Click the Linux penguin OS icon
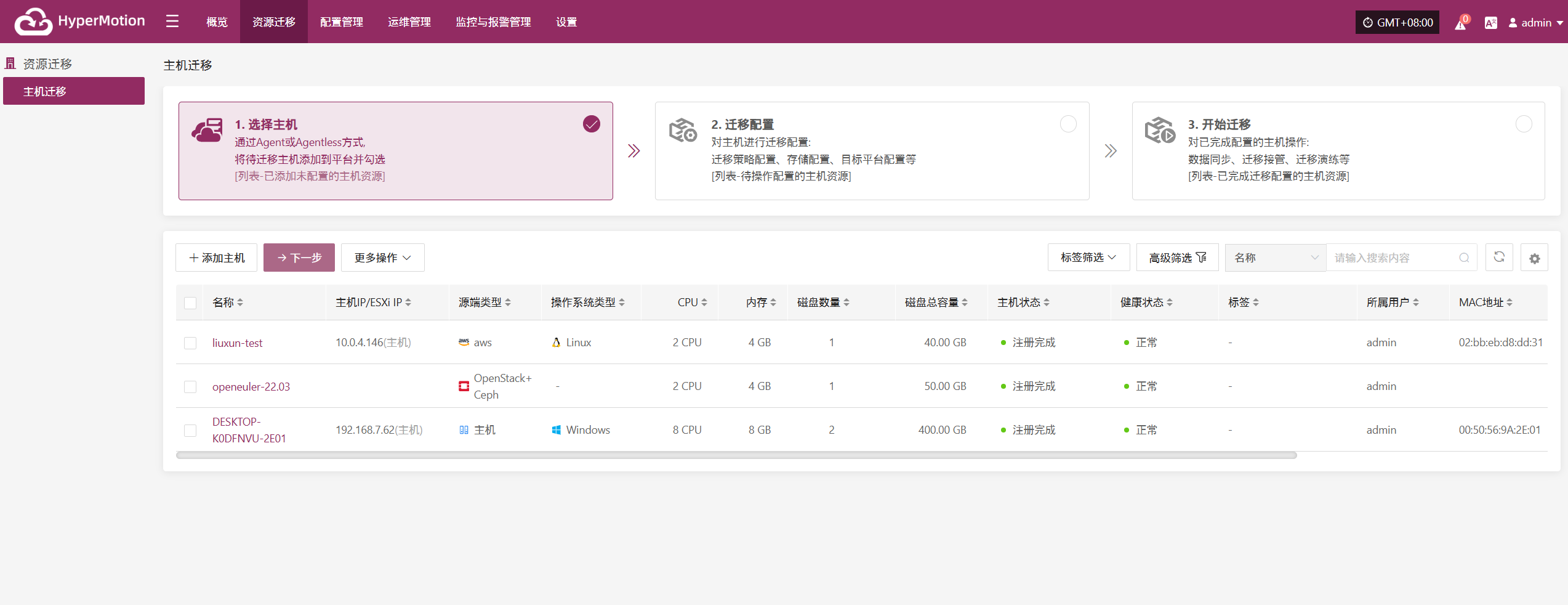This screenshot has height=605, width=1568. point(557,342)
